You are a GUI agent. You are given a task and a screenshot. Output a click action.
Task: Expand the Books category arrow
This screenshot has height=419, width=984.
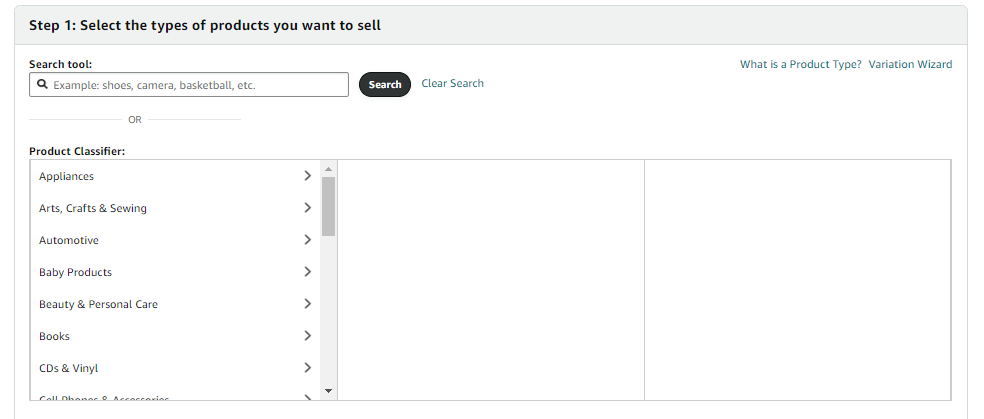pos(307,336)
